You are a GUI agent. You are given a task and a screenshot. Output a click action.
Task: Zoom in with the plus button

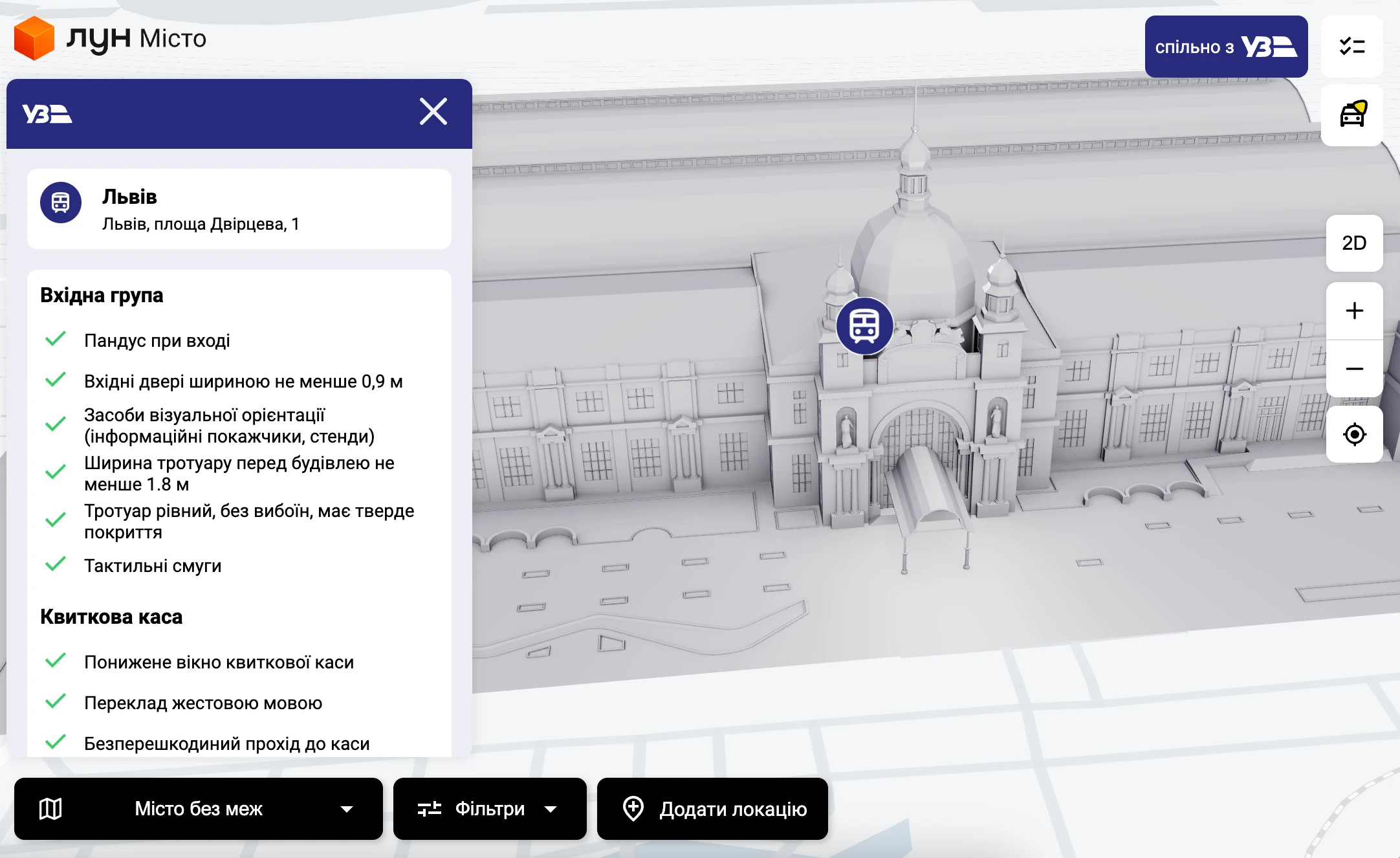1354,311
